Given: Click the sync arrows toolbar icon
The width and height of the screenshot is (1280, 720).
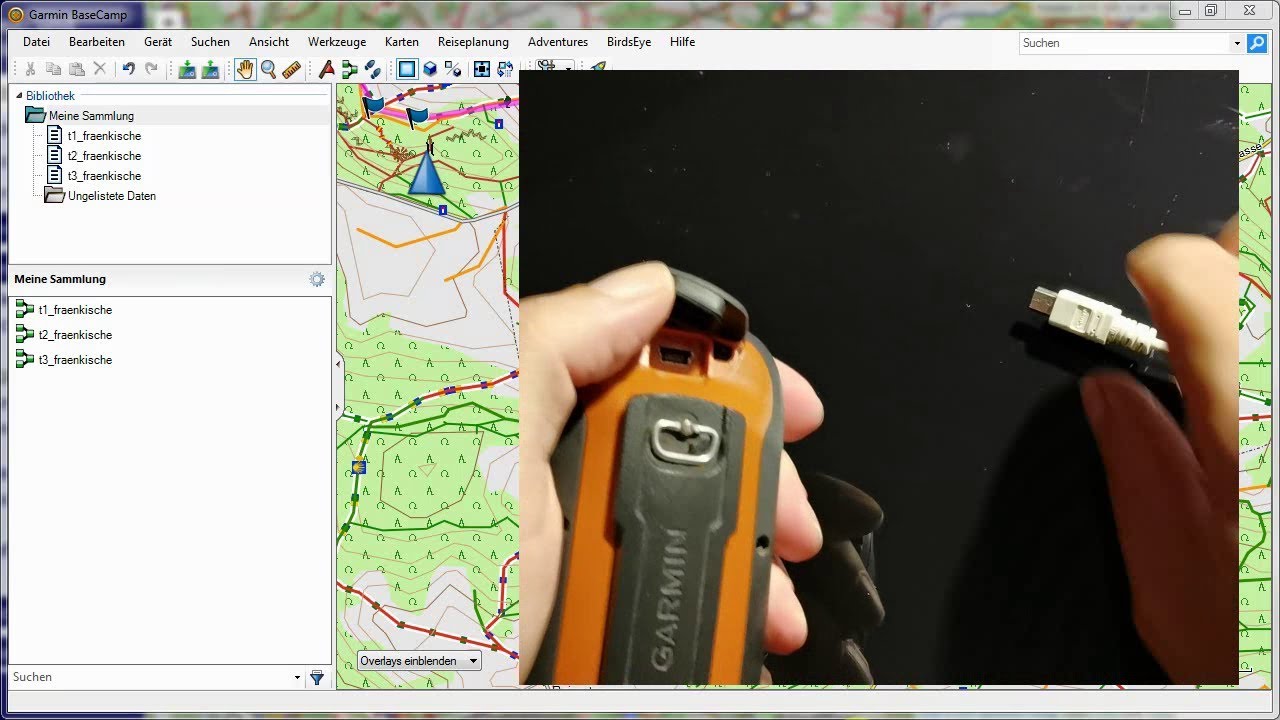Looking at the screenshot, I should (x=505, y=69).
